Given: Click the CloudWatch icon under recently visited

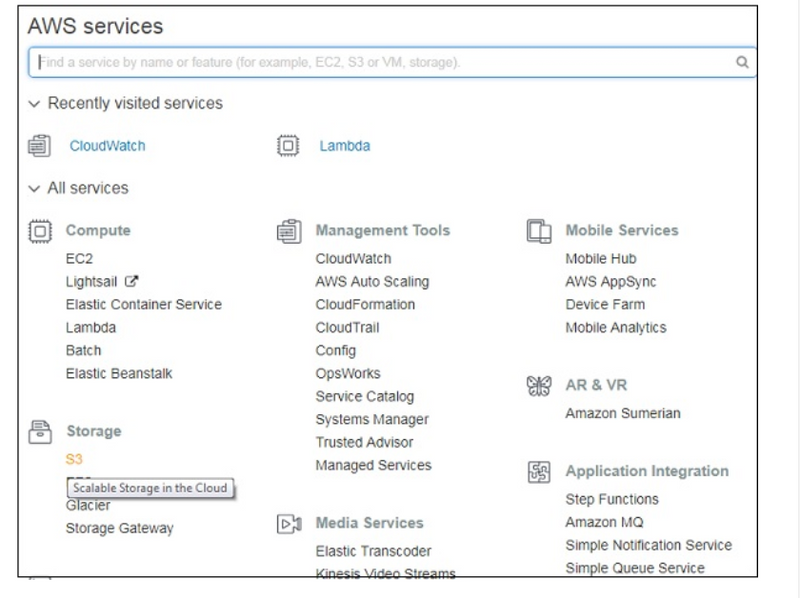Looking at the screenshot, I should [x=39, y=146].
